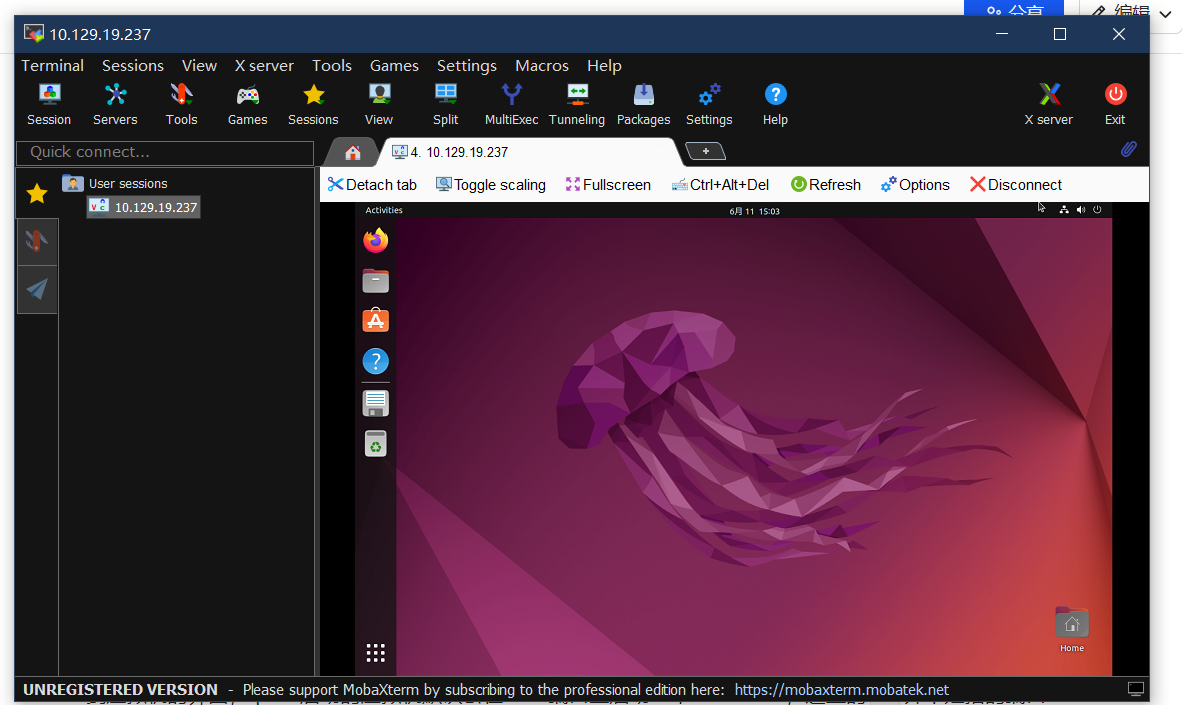This screenshot has width=1182, height=705.
Task: Open the Session toolbar icon
Action: click(49, 104)
